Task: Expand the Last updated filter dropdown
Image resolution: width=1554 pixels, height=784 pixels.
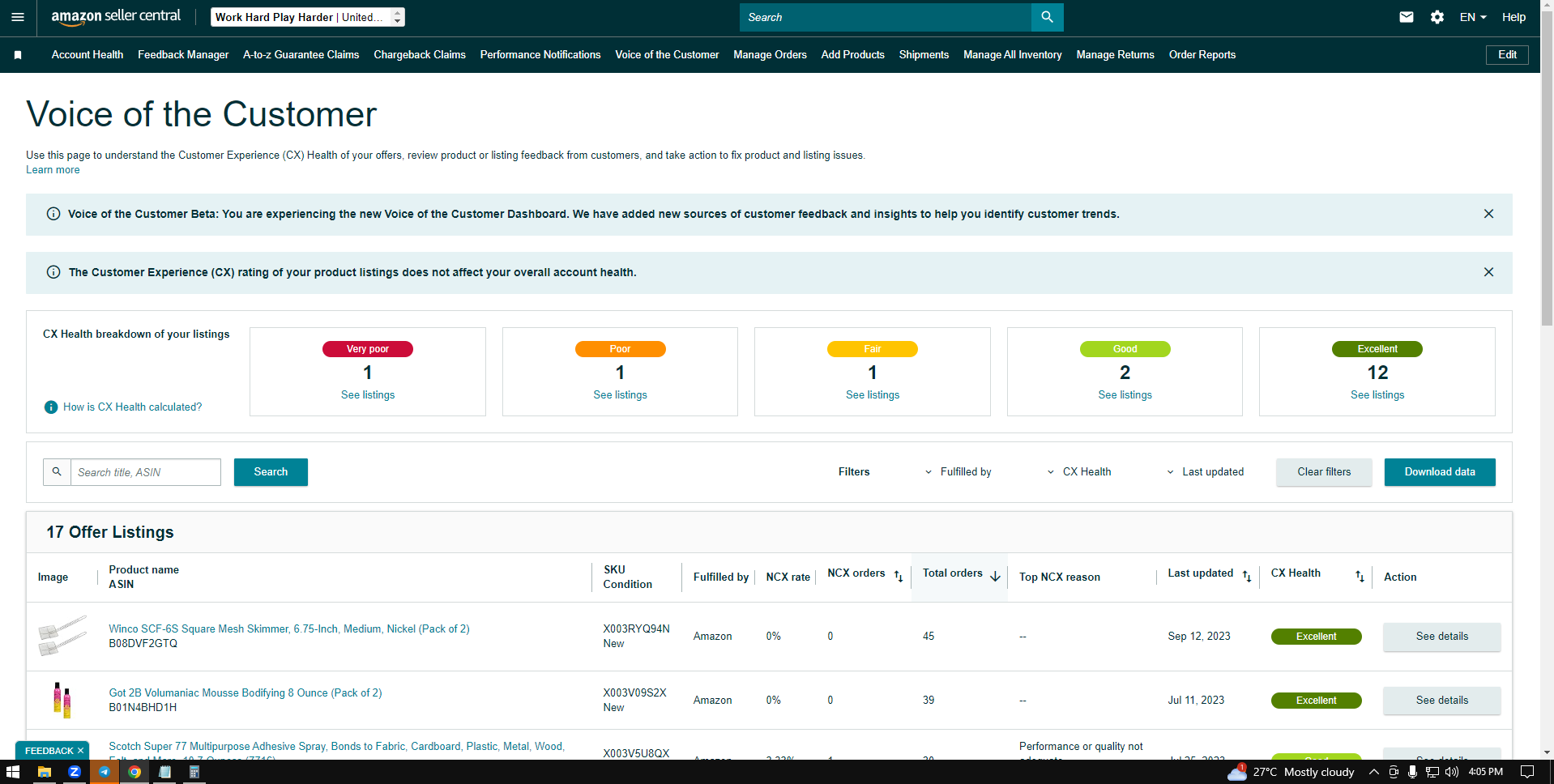Action: coord(1205,472)
